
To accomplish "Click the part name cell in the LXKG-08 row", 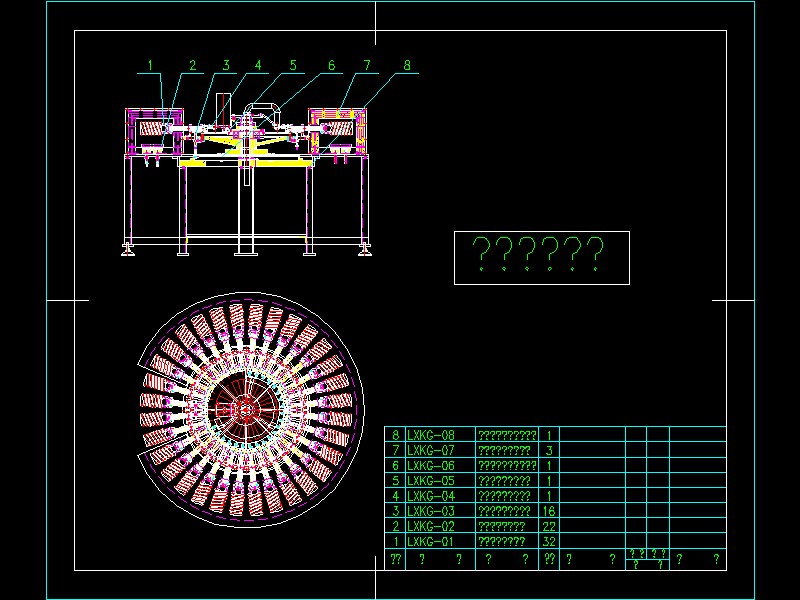I will click(507, 435).
